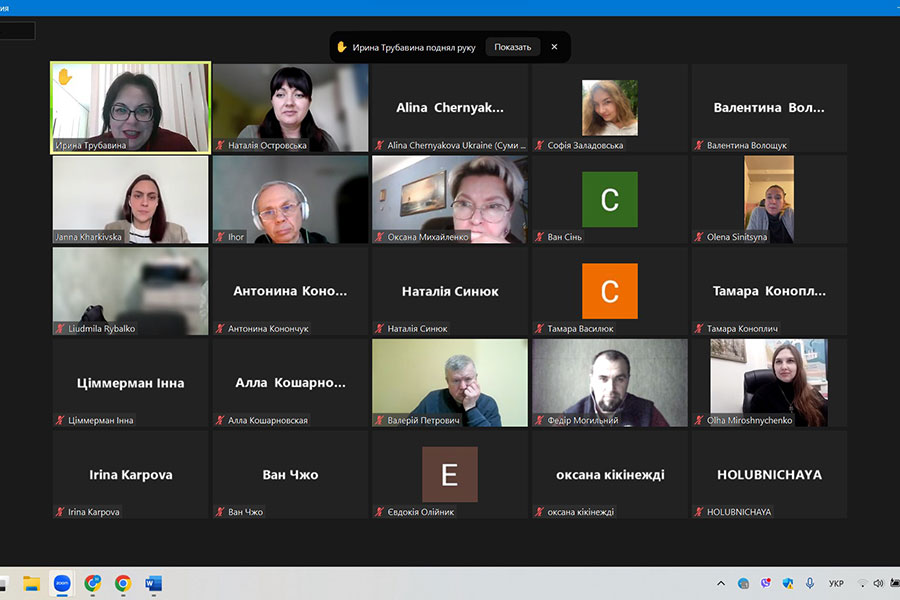This screenshot has height=600, width=900.
Task: Click the muted mic icon beside Ван Сінь
Action: [x=539, y=237]
